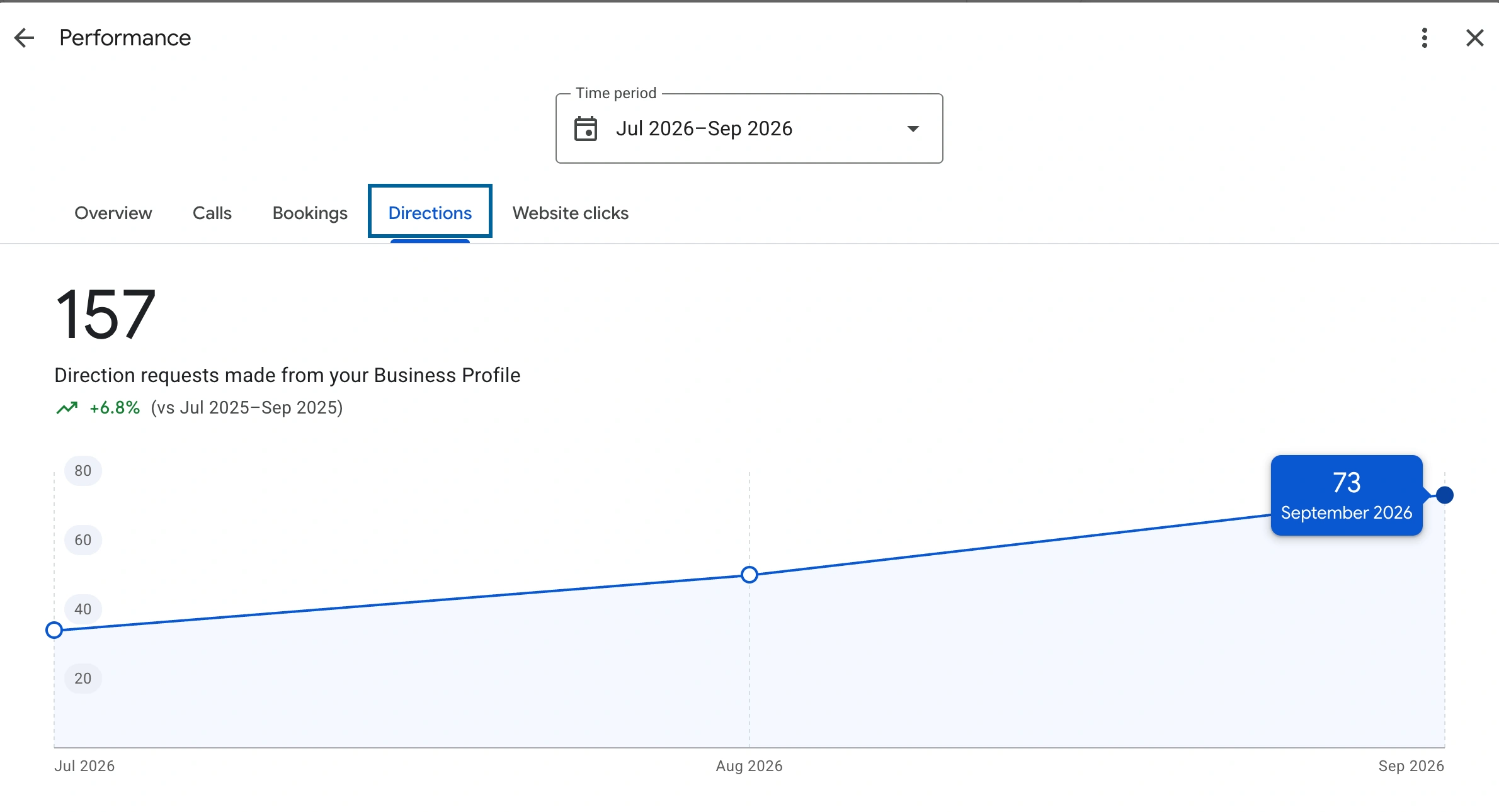Select the Aug 2026 data point on chart

tap(749, 575)
